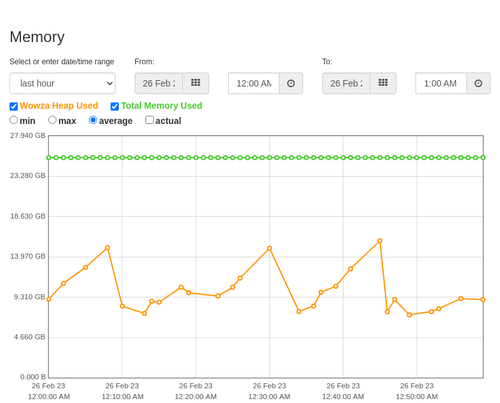500x403 pixels.
Task: Open the From date calendar picker icon
Action: [x=196, y=83]
